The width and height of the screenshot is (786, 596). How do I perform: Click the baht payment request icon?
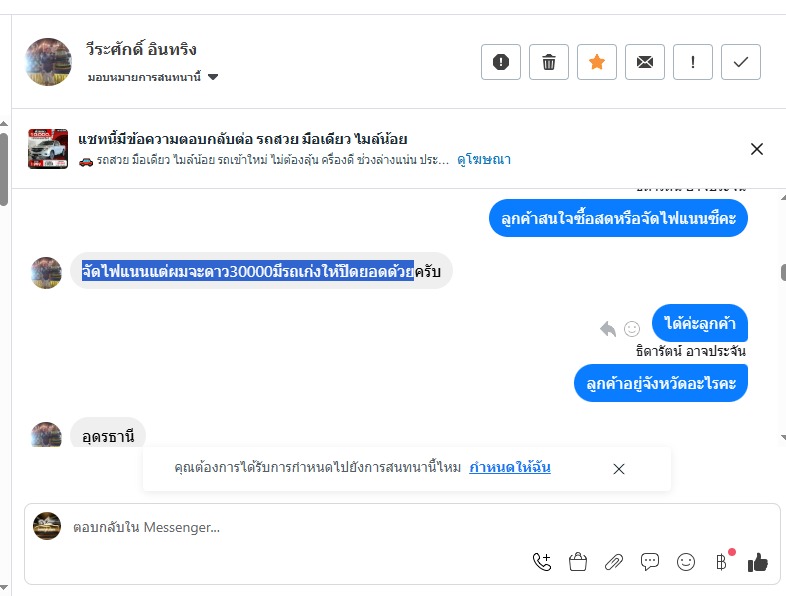[x=722, y=562]
